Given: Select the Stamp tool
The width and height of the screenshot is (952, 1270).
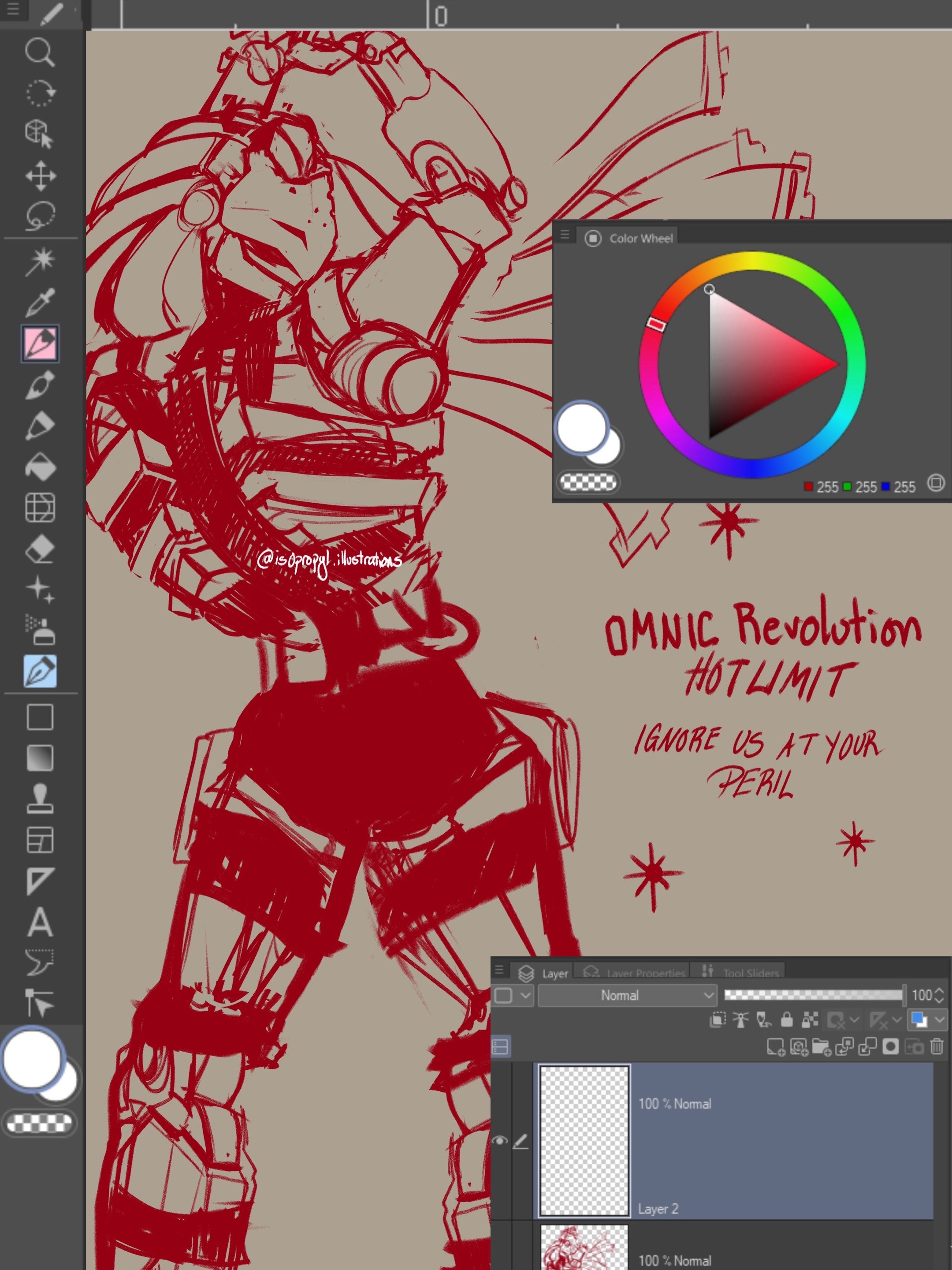Looking at the screenshot, I should click(x=40, y=799).
